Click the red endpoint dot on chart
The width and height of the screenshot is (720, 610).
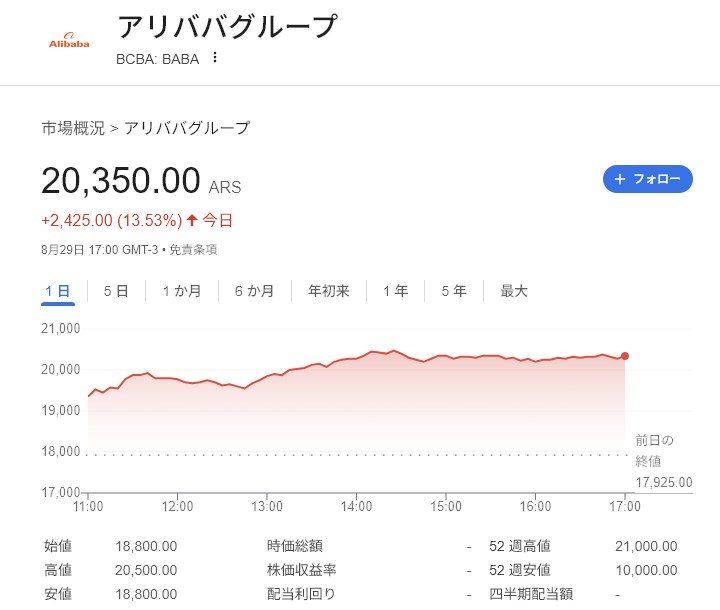coord(624,356)
